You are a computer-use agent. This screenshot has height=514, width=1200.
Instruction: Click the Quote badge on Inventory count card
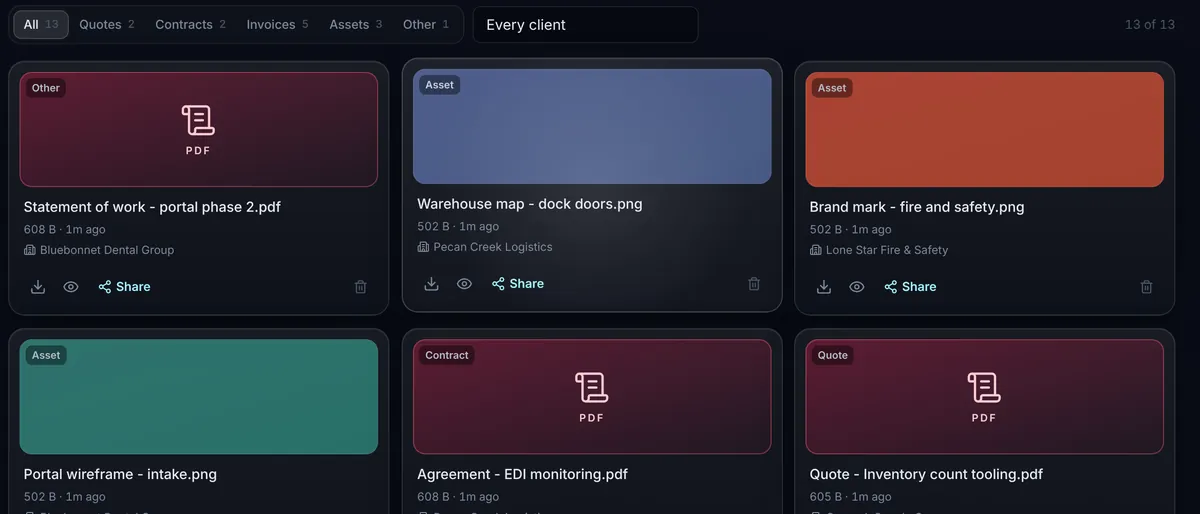pos(832,355)
